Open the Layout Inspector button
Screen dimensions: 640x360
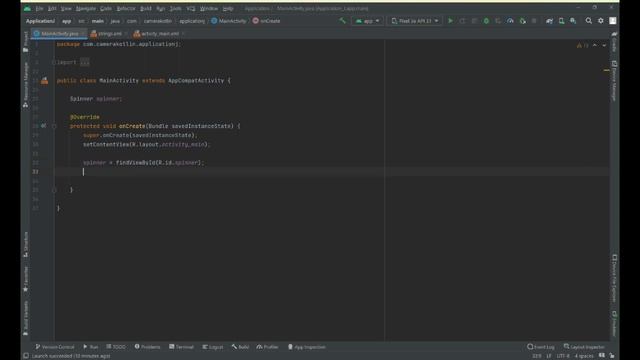pos(584,347)
